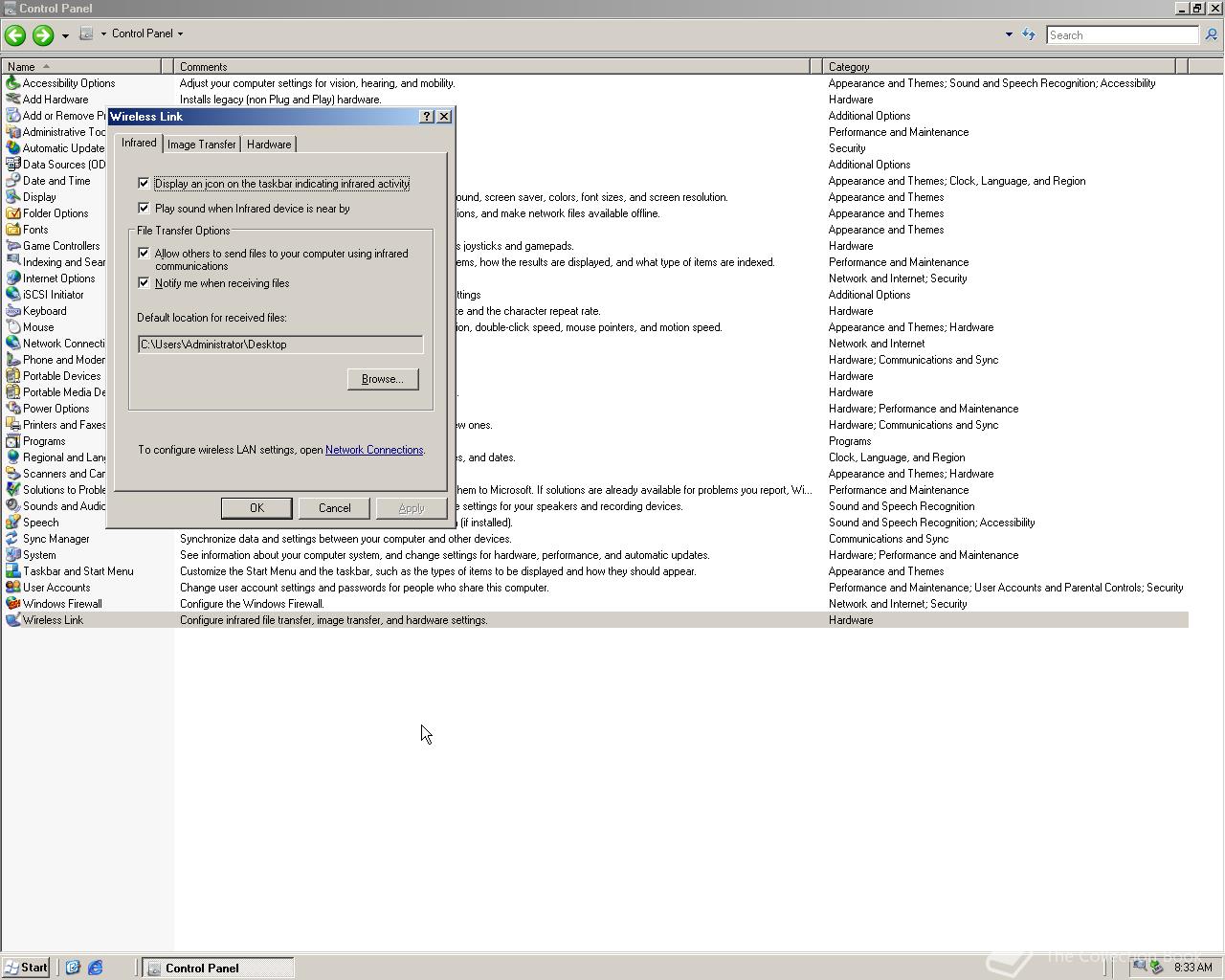Click the Internet Options icon

pyautogui.click(x=12, y=278)
